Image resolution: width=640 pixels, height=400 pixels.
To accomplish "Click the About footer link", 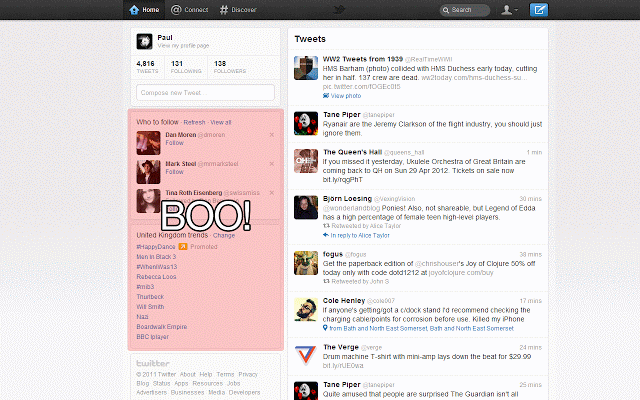I will [x=188, y=374].
